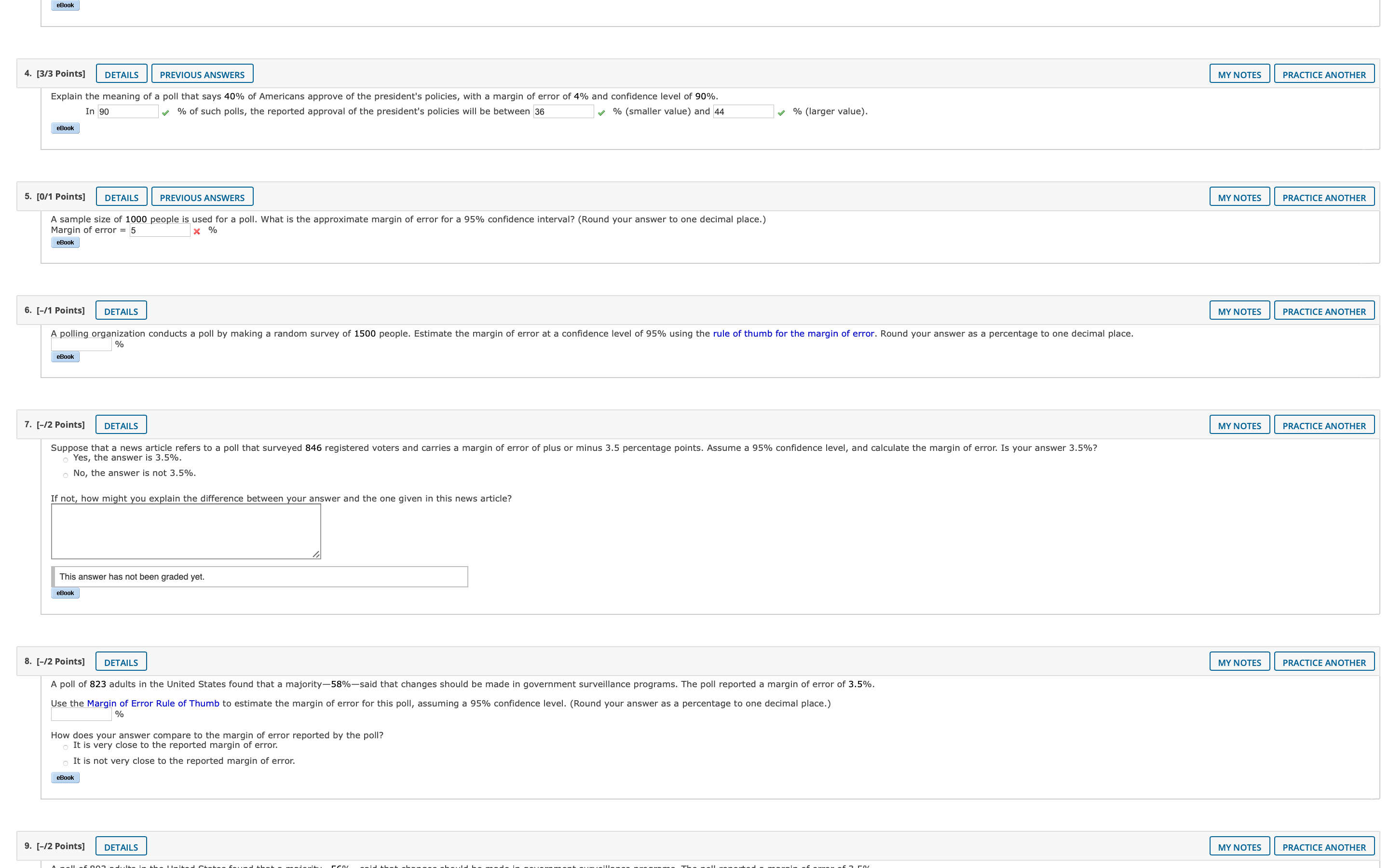Click the explanation text area in question 7
Viewport: 1389px width, 868px height.
tap(185, 531)
